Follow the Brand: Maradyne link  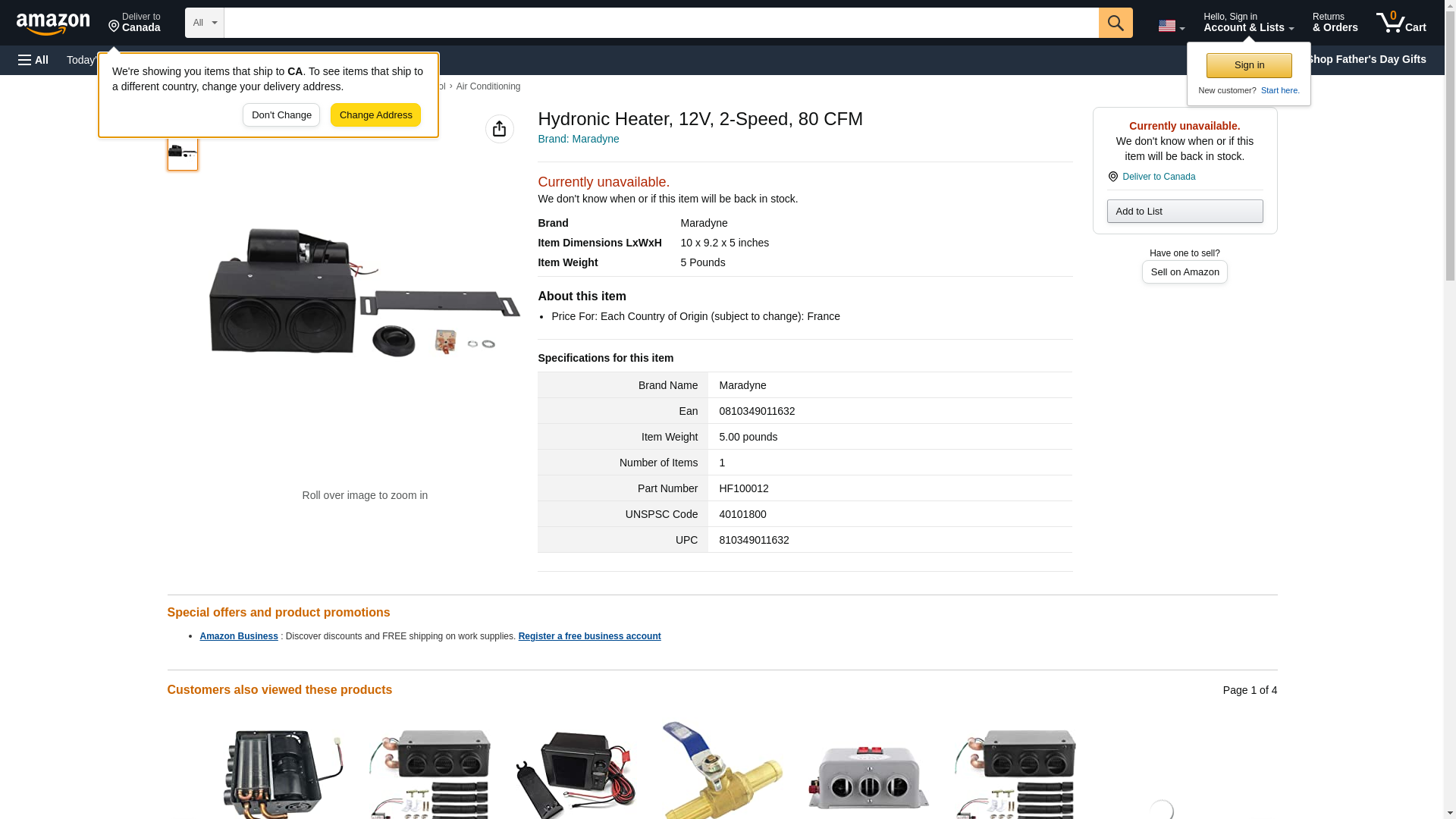pyautogui.click(x=578, y=139)
